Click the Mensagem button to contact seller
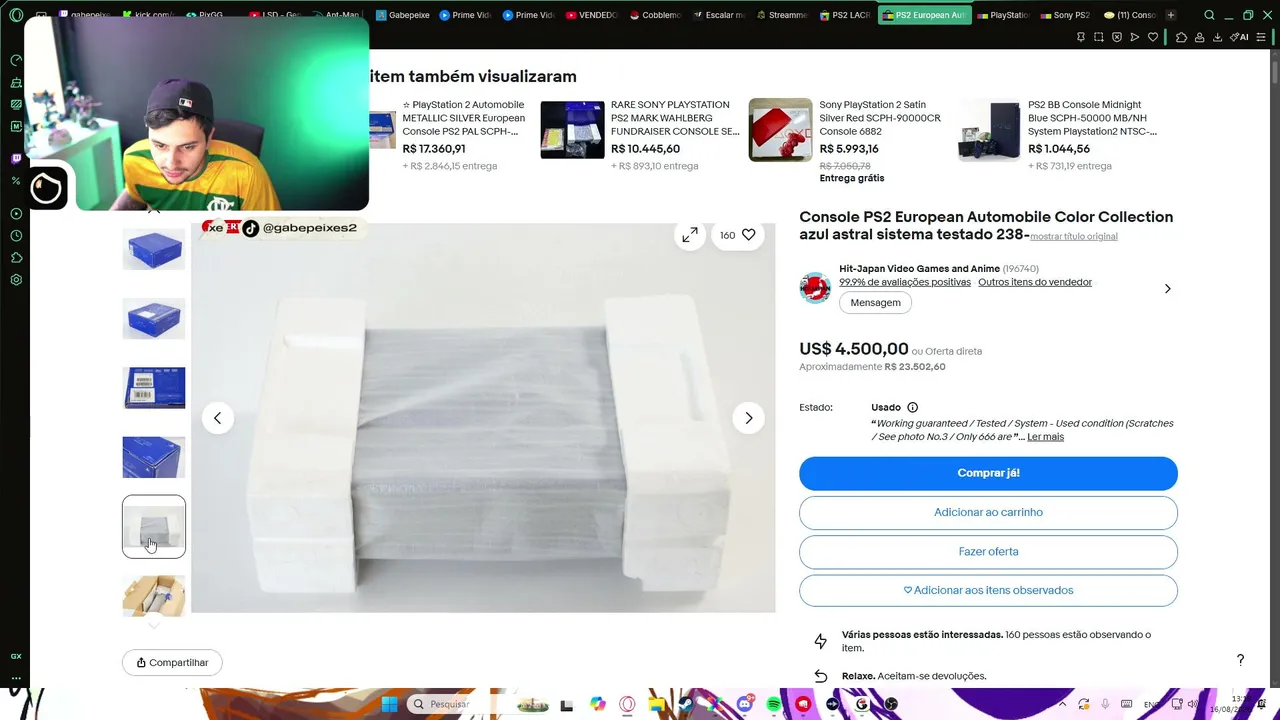This screenshot has width=1280, height=720. click(x=875, y=303)
